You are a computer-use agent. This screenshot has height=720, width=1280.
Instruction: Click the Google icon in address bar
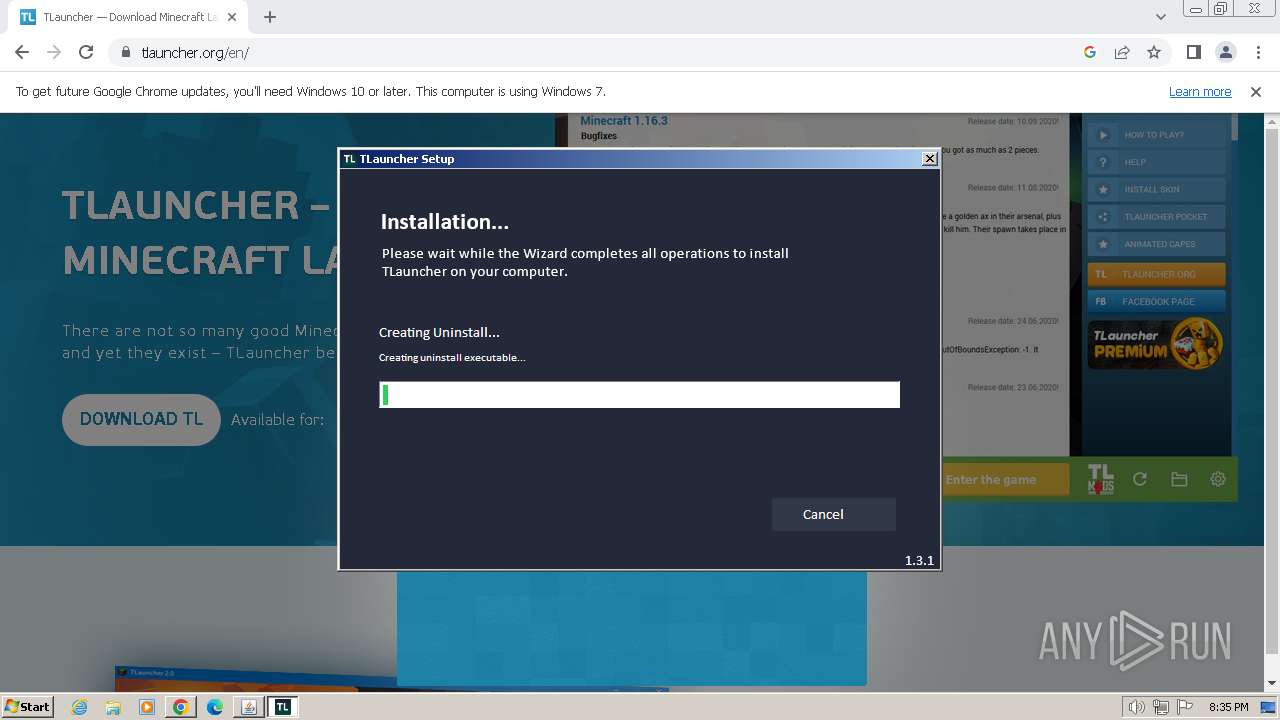[x=1090, y=52]
